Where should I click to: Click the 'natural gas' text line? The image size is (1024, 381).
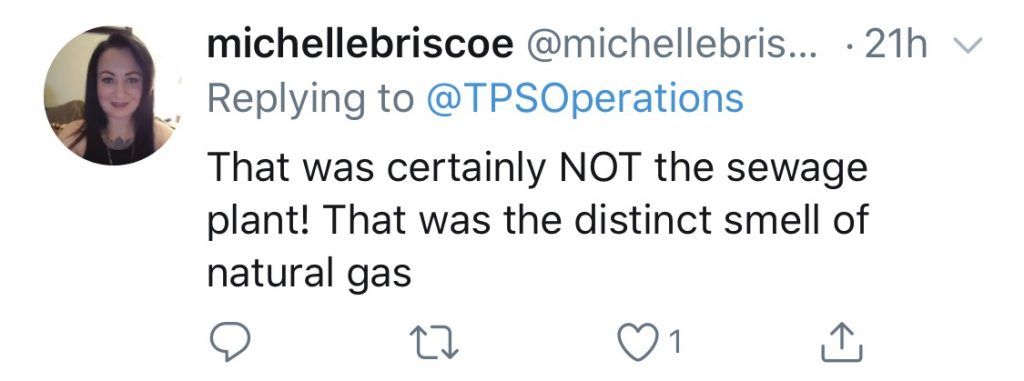310,273
